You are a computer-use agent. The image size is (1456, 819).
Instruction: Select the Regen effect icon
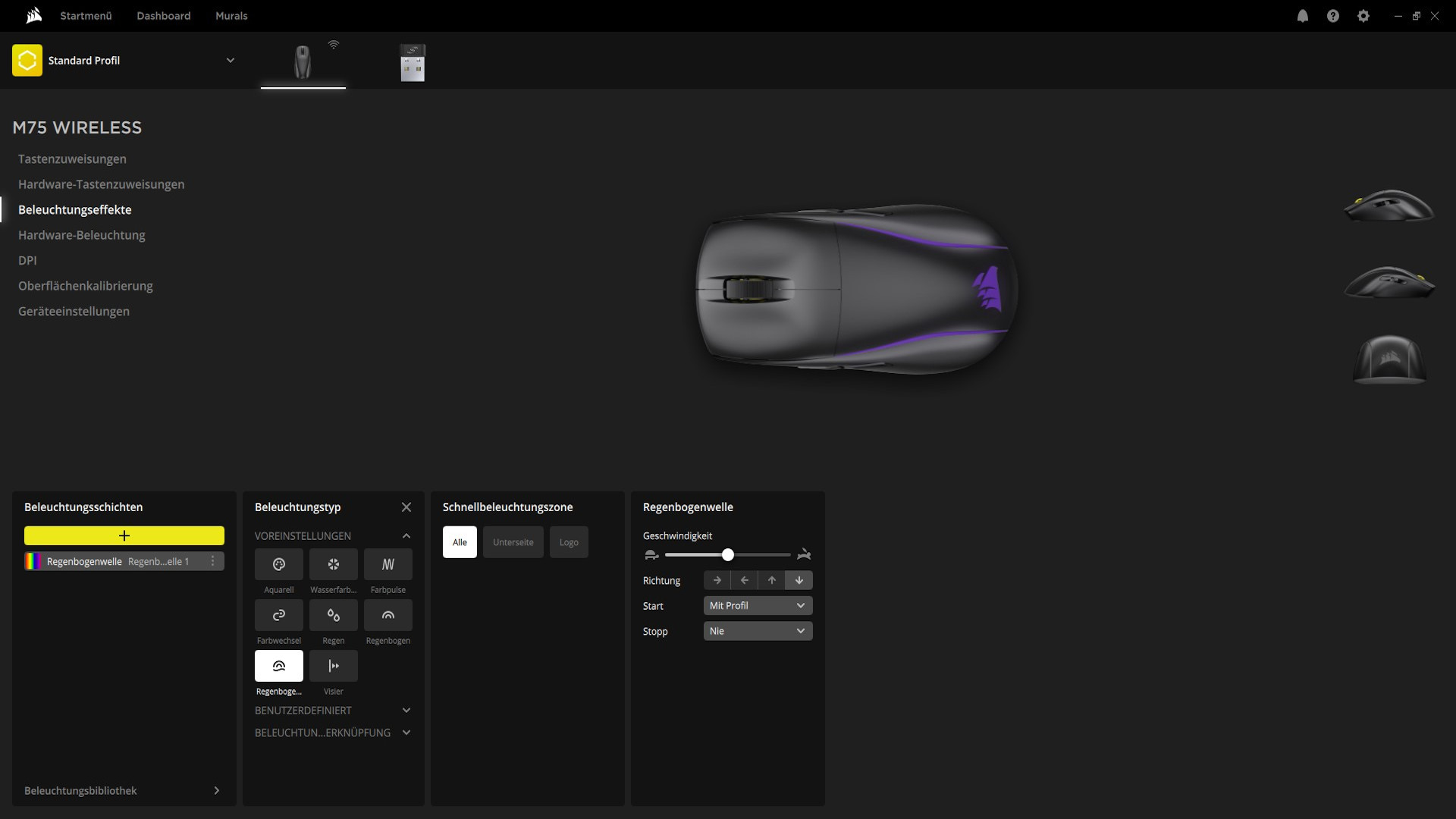[333, 615]
